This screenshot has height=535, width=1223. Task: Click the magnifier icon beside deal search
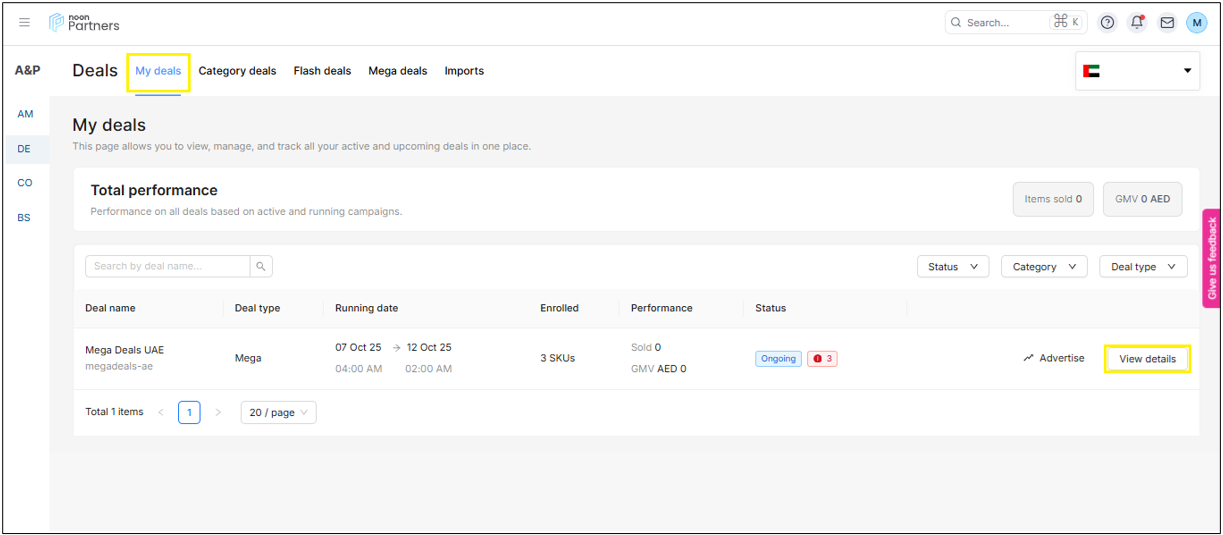(261, 266)
